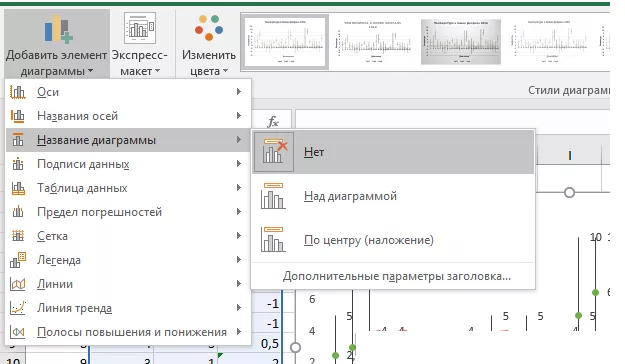Select the first chart style thumbnail
This screenshot has width=625, height=364.
coord(285,42)
